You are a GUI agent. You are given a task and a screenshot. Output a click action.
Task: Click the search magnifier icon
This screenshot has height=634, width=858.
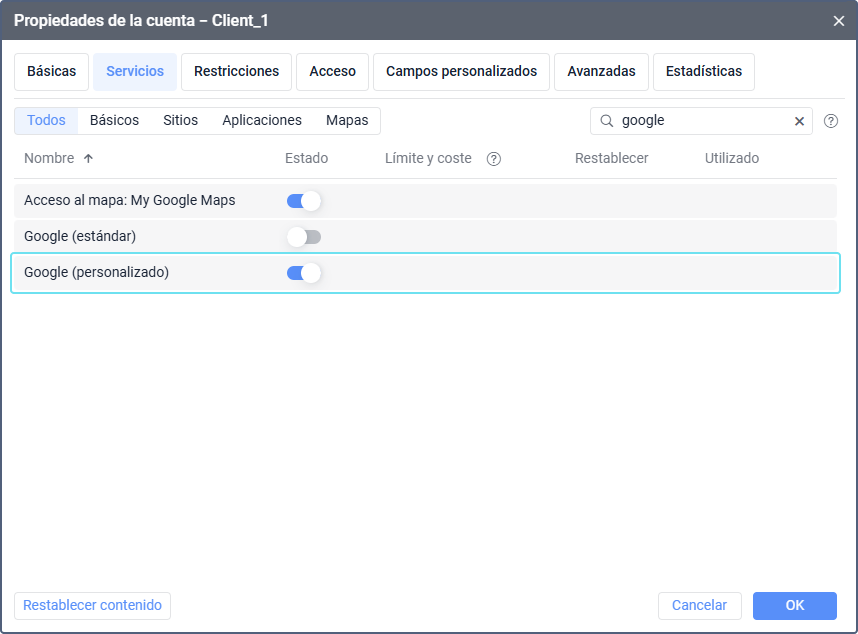click(x=606, y=121)
